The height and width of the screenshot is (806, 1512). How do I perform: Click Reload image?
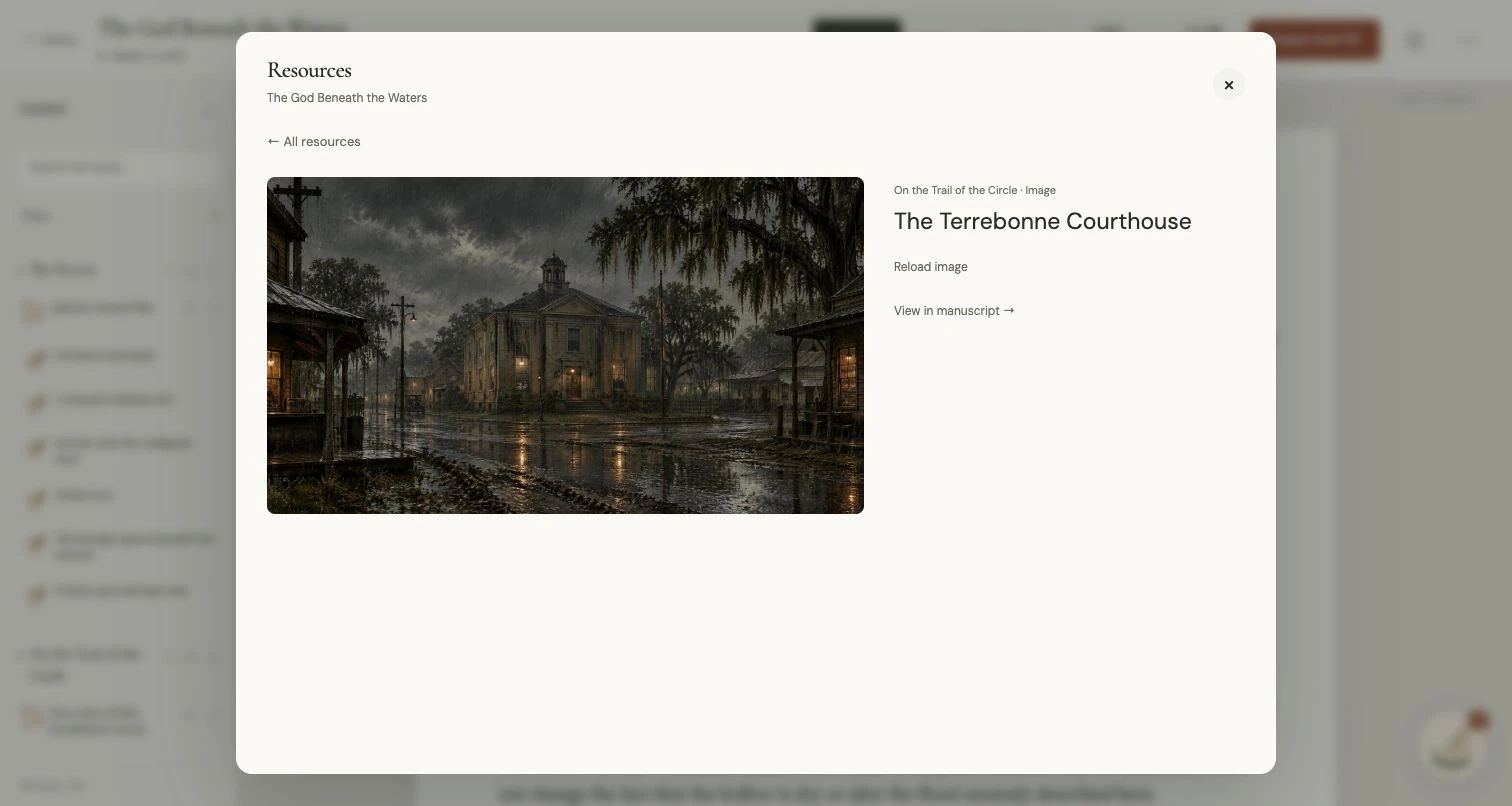click(x=930, y=267)
